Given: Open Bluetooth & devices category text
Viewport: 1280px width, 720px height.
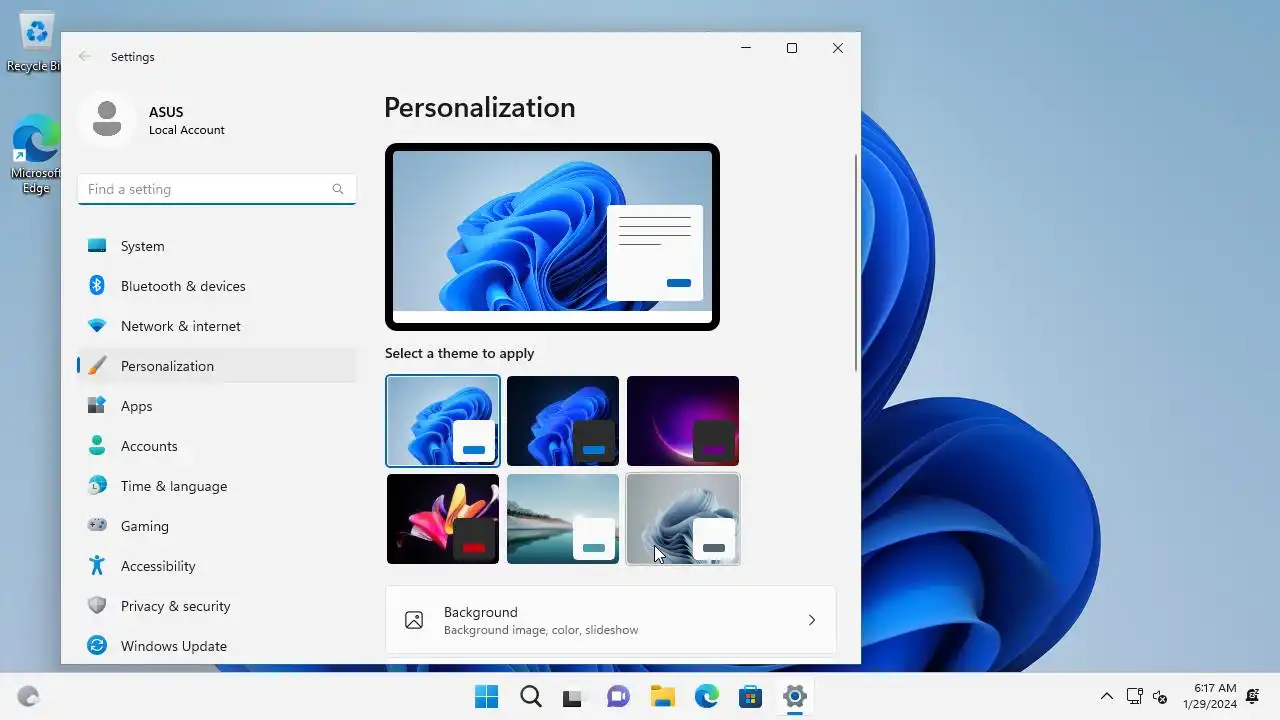Looking at the screenshot, I should (x=183, y=286).
